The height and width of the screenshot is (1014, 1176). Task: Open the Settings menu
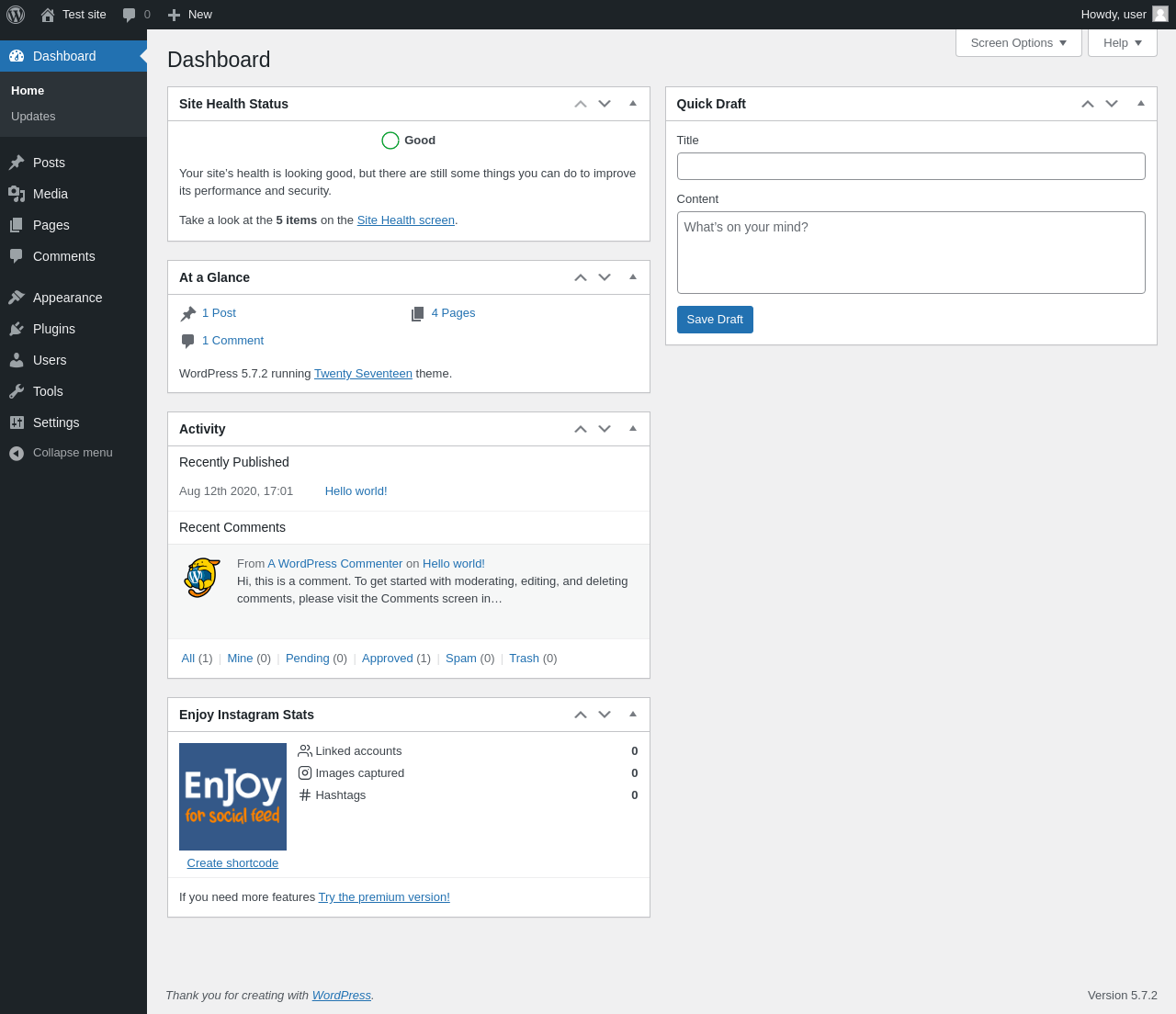[73, 422]
